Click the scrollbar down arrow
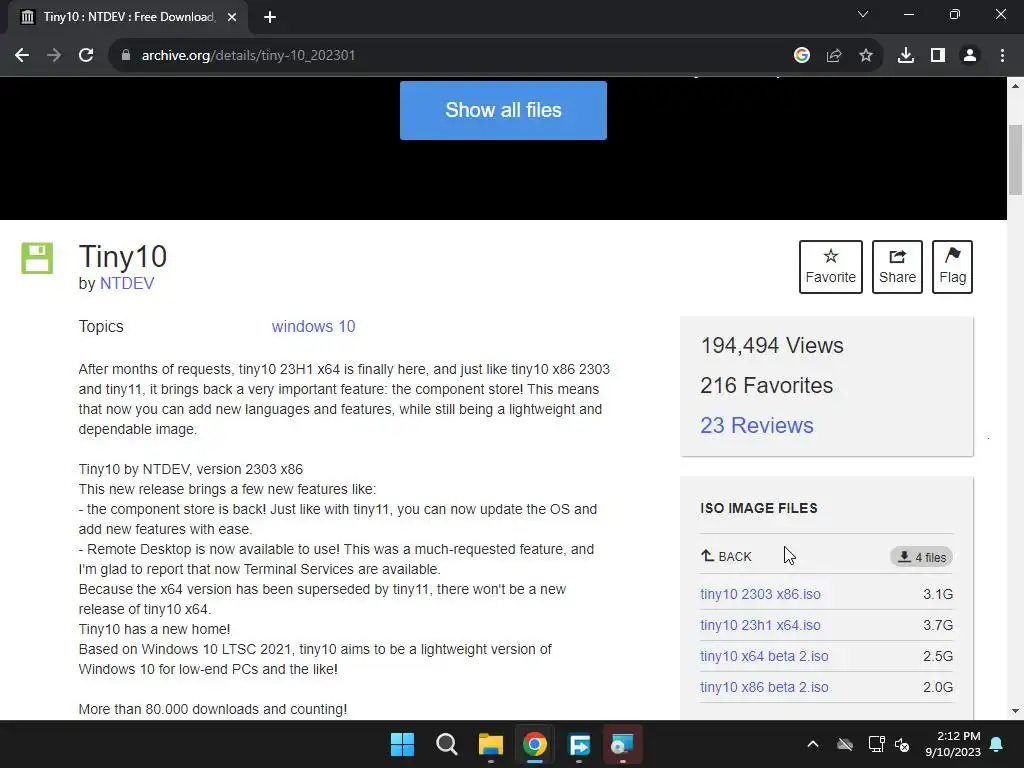The image size is (1024, 768). click(x=1016, y=711)
